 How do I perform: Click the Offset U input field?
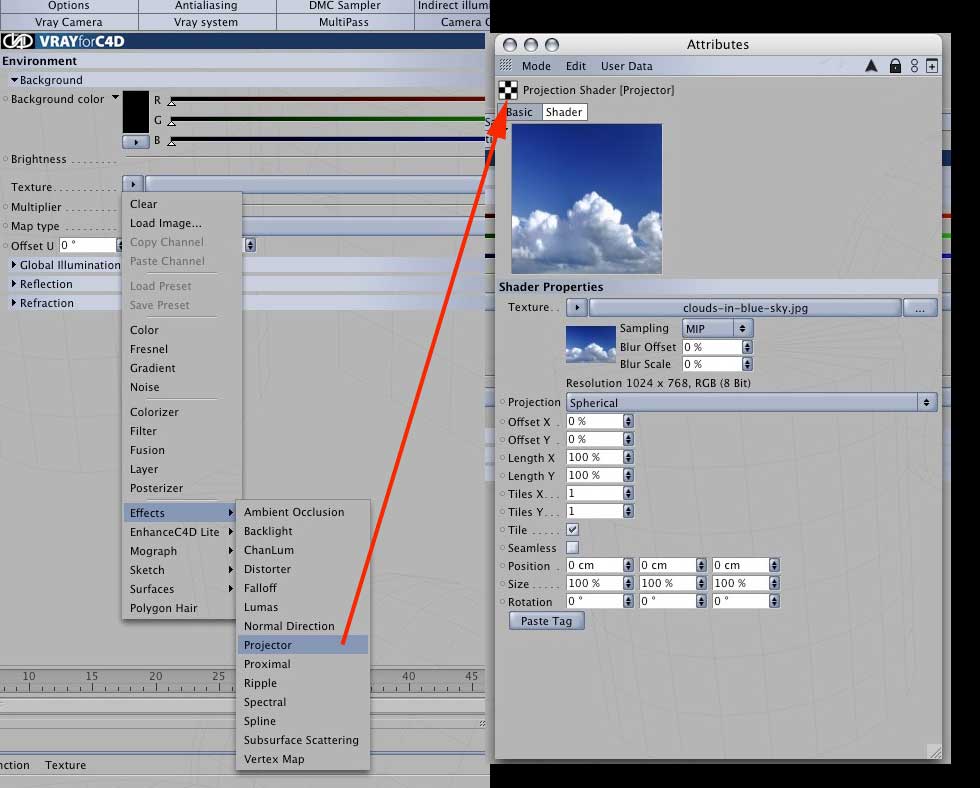click(87, 245)
